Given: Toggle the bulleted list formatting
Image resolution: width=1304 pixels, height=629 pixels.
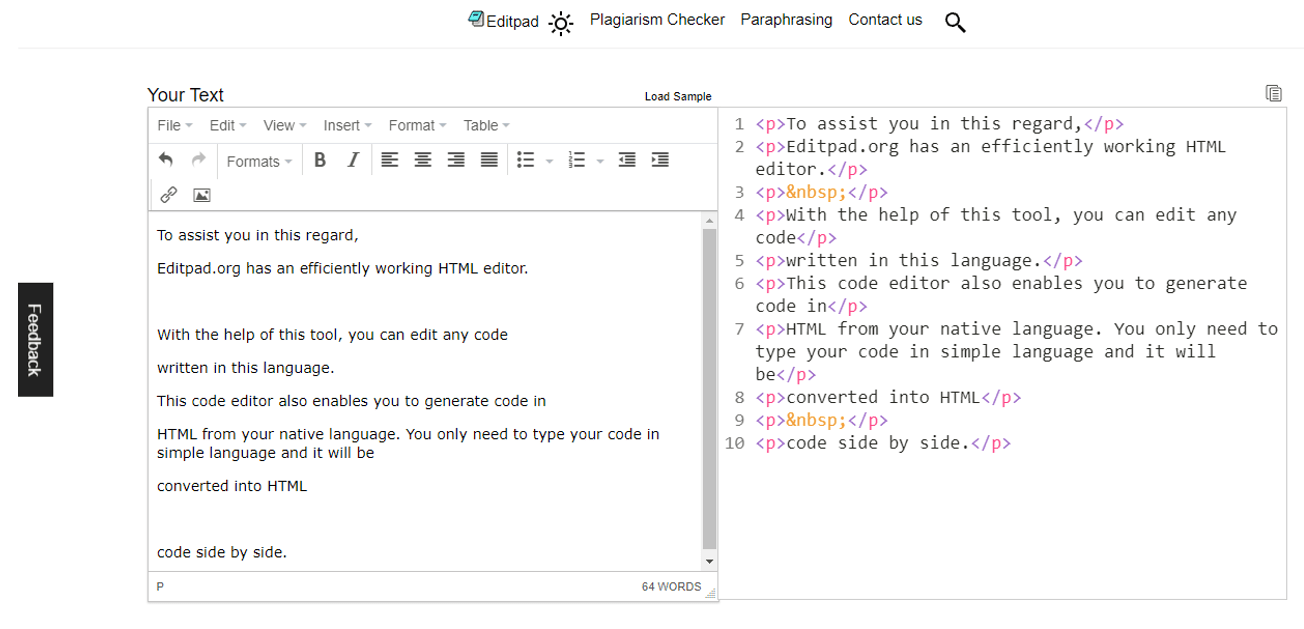Looking at the screenshot, I should (x=525, y=160).
